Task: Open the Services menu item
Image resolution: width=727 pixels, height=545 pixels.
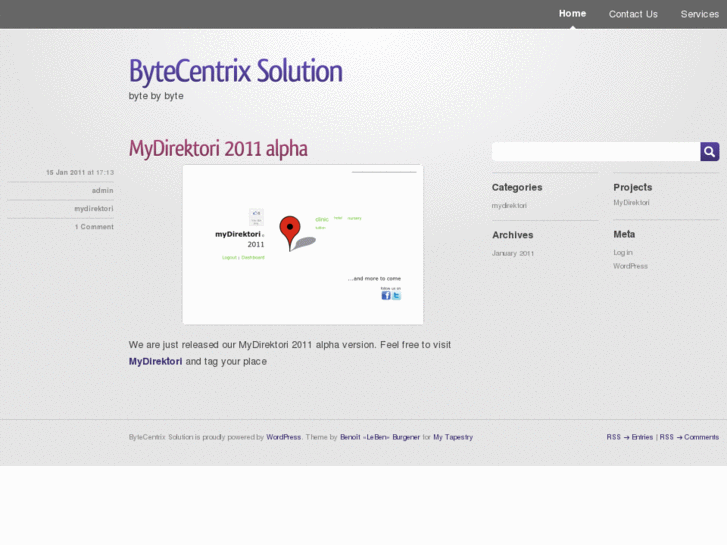Action: (x=700, y=14)
